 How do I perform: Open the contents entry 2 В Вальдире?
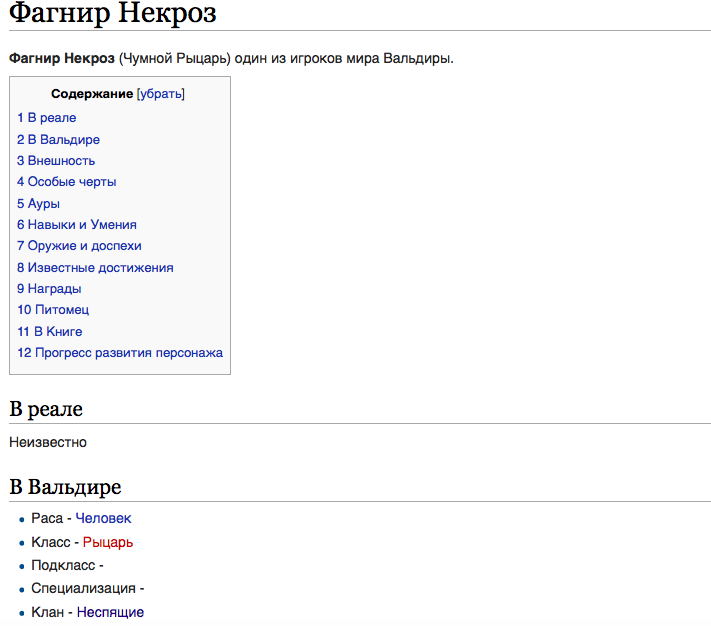(x=58, y=140)
